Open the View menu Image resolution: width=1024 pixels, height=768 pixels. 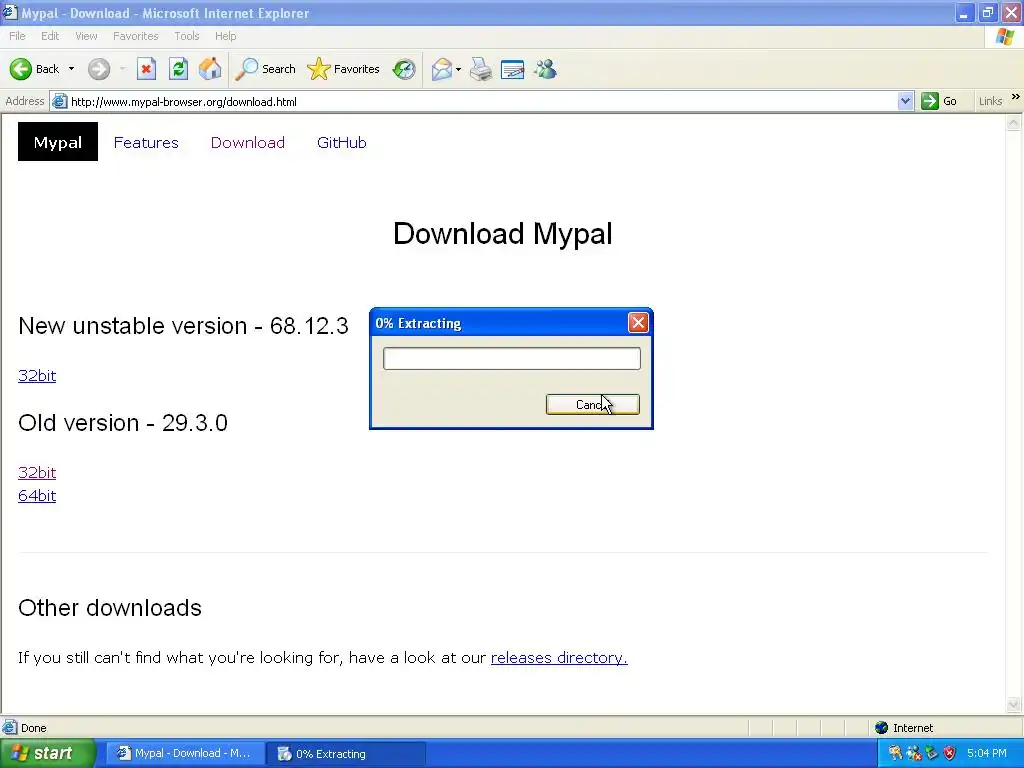tap(86, 36)
